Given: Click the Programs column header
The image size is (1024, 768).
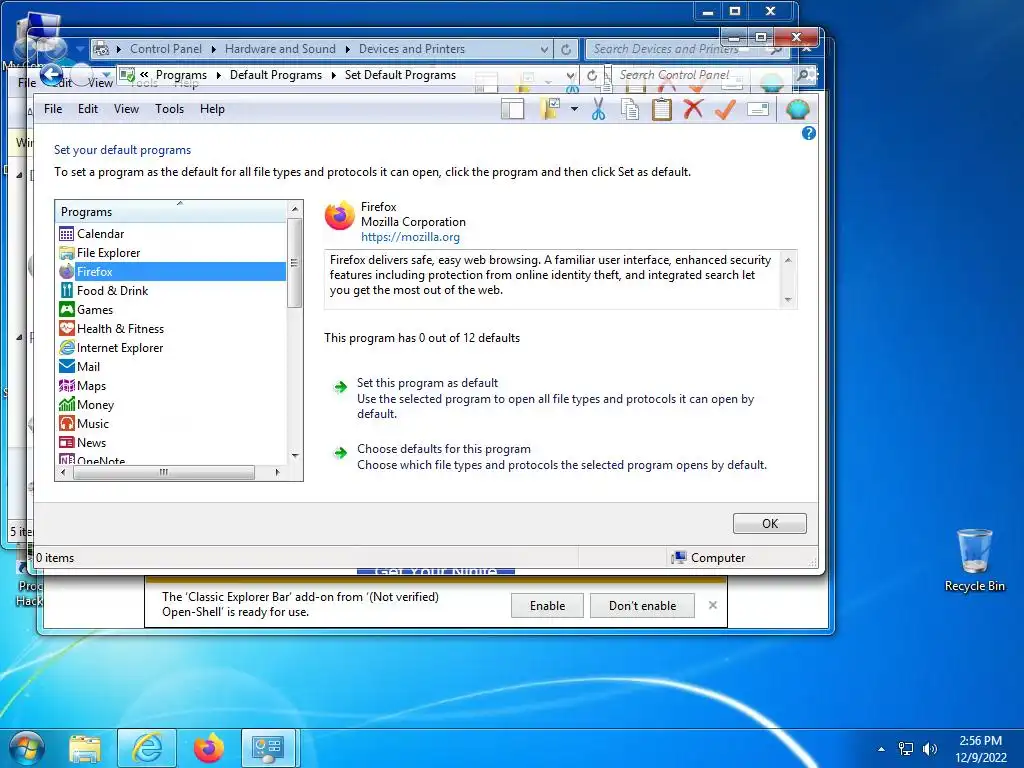Looking at the screenshot, I should coord(171,212).
